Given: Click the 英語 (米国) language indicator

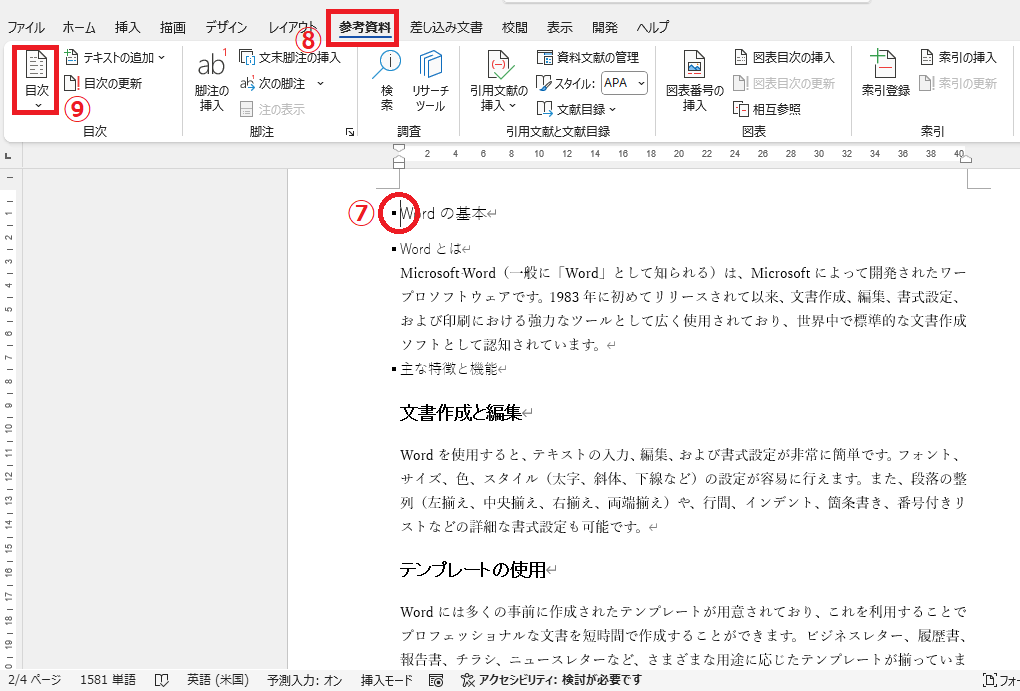Looking at the screenshot, I should click(x=218, y=681).
